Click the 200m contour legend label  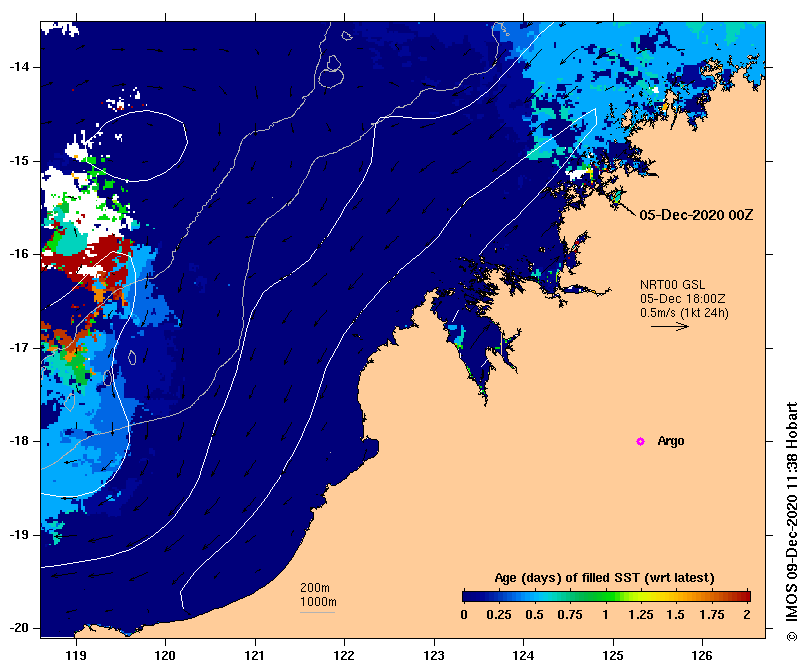click(x=315, y=588)
